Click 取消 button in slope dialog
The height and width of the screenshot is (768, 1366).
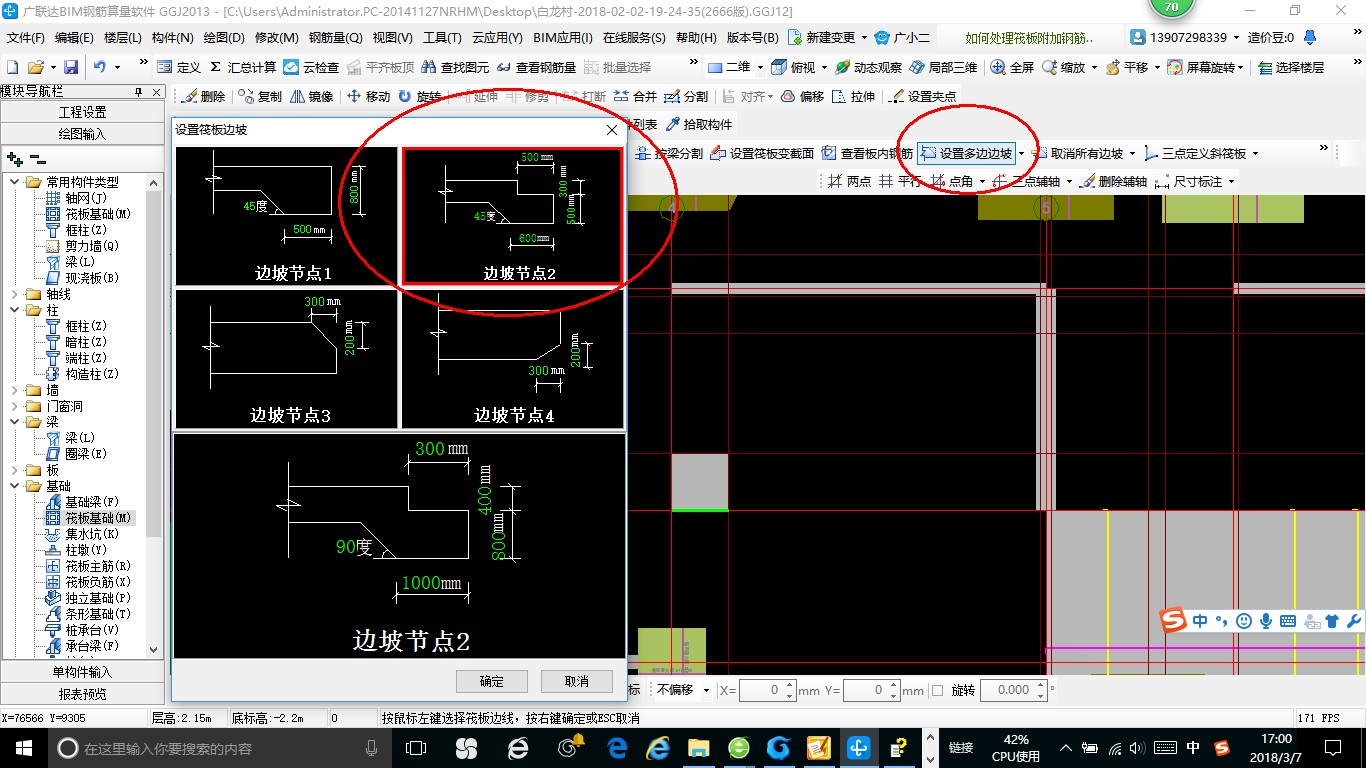[x=577, y=681]
